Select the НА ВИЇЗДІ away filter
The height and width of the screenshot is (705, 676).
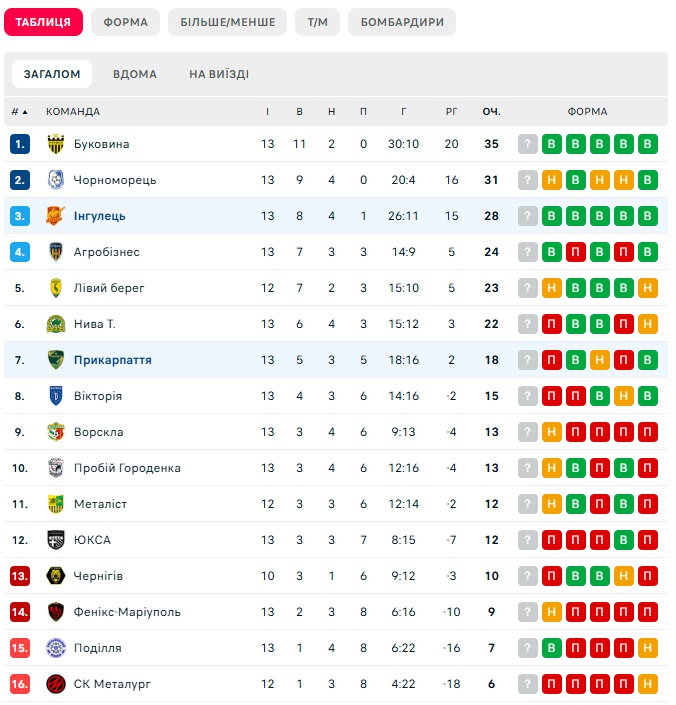[x=219, y=74]
